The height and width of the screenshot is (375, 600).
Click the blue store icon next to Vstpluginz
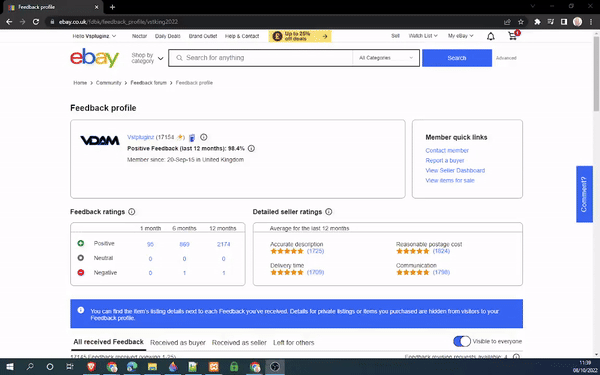[x=192, y=137]
